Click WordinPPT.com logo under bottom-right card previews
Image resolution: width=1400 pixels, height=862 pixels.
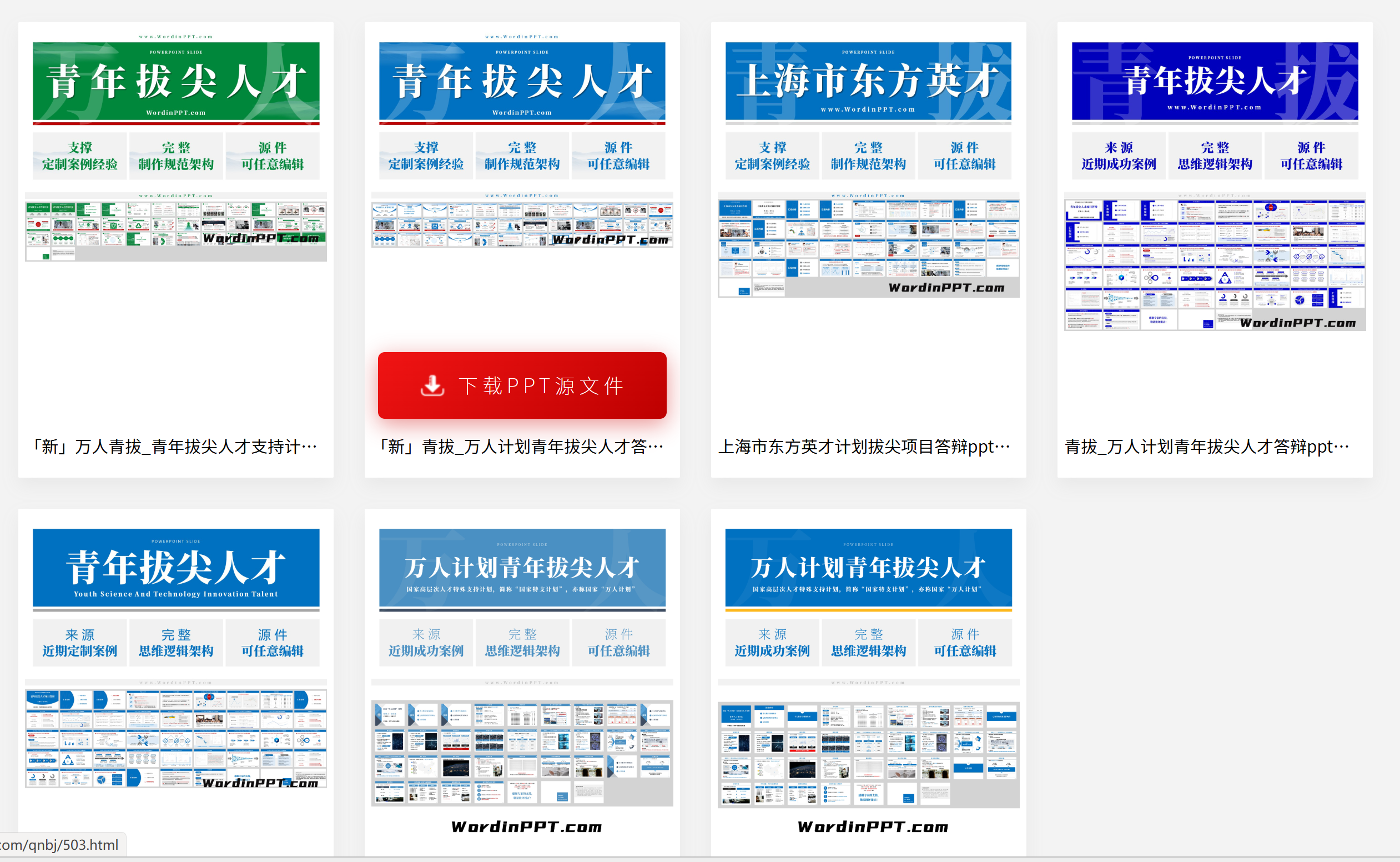click(x=873, y=826)
